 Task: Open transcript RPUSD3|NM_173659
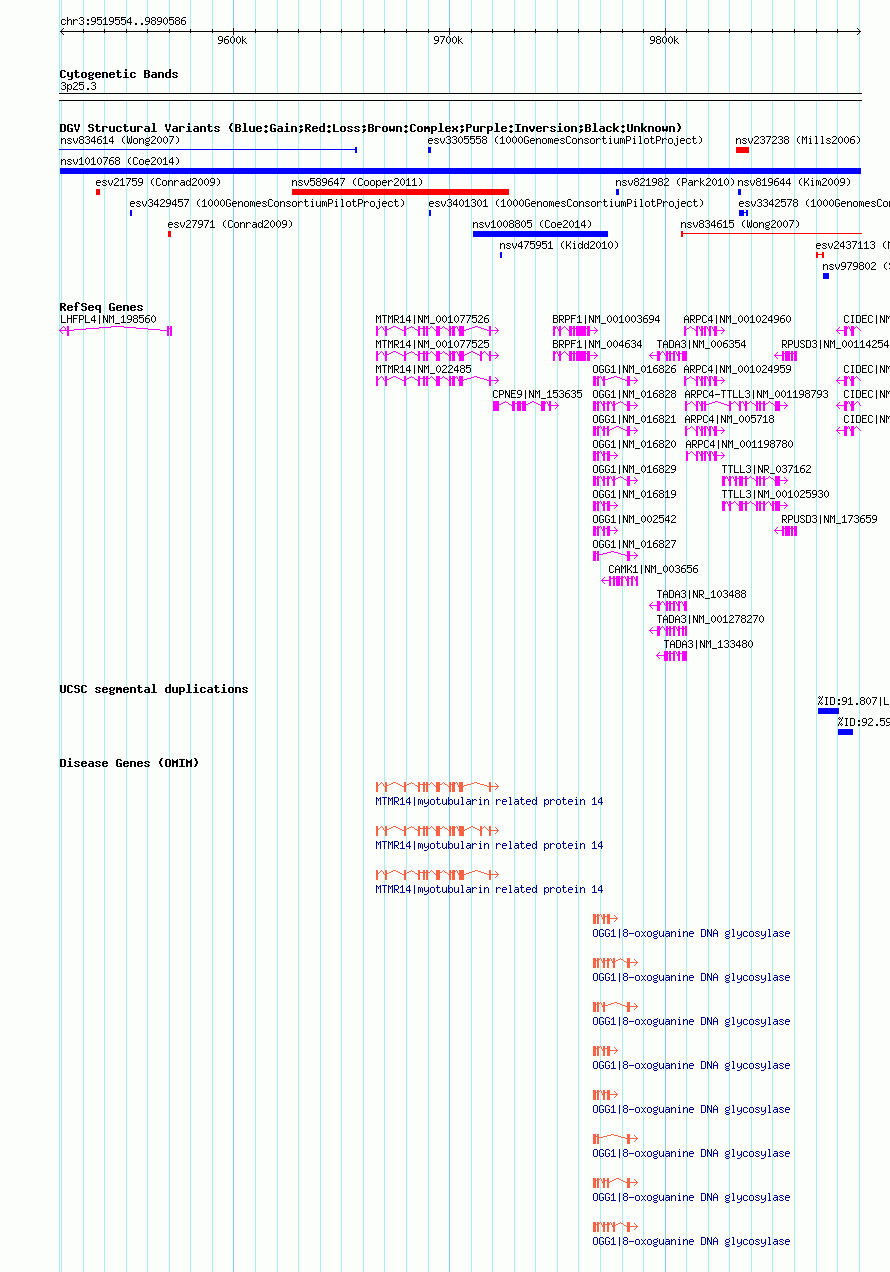(x=829, y=520)
